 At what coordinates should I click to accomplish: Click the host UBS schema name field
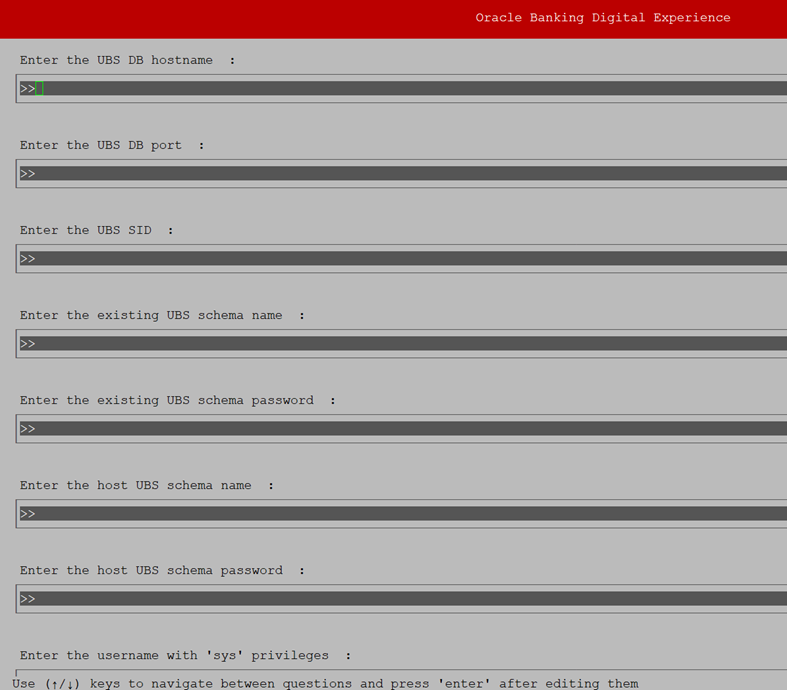click(403, 514)
